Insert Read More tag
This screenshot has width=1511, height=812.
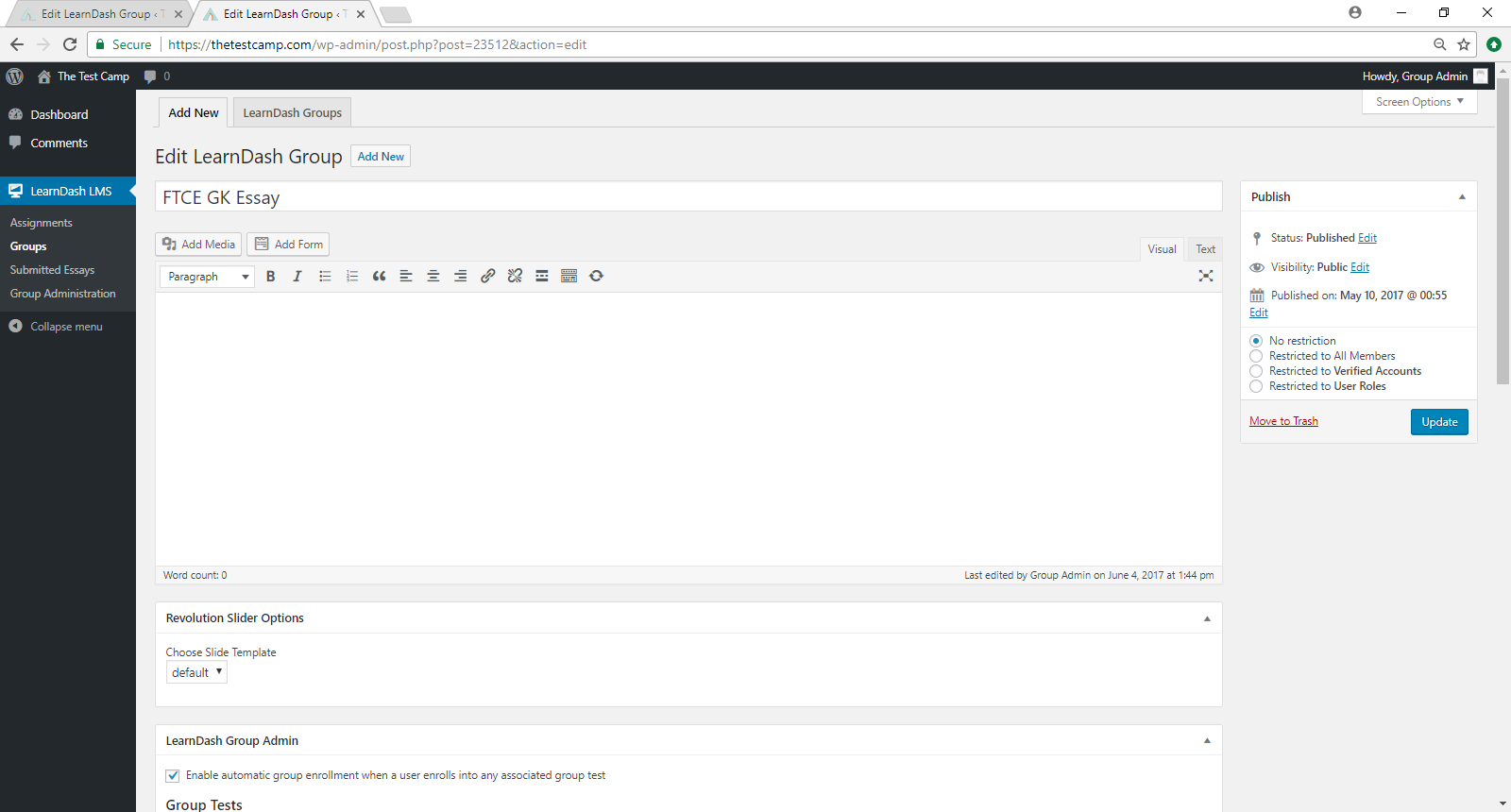pos(542,277)
